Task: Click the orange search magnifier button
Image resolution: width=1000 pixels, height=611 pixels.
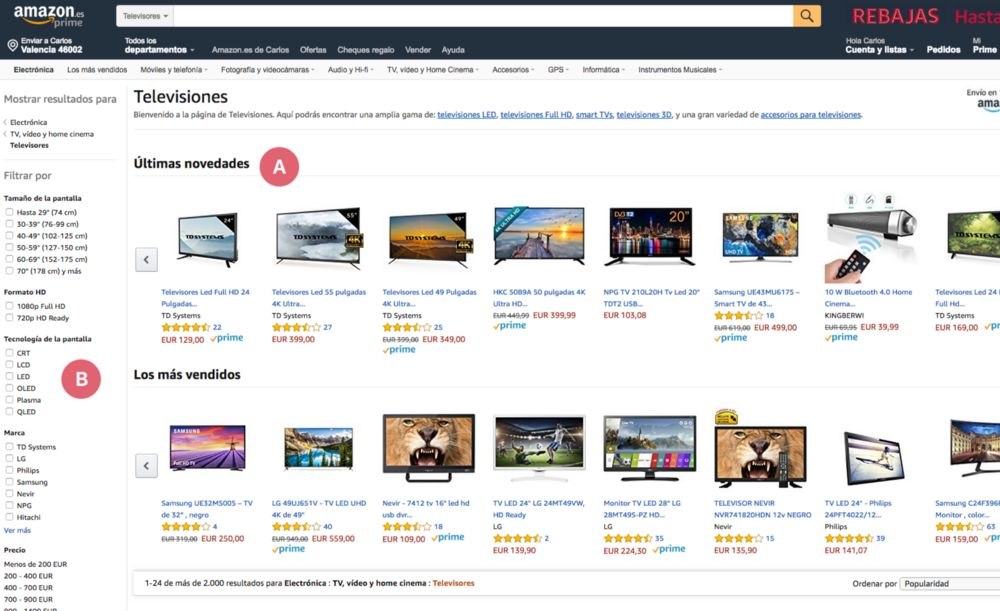Action: pyautogui.click(x=807, y=16)
